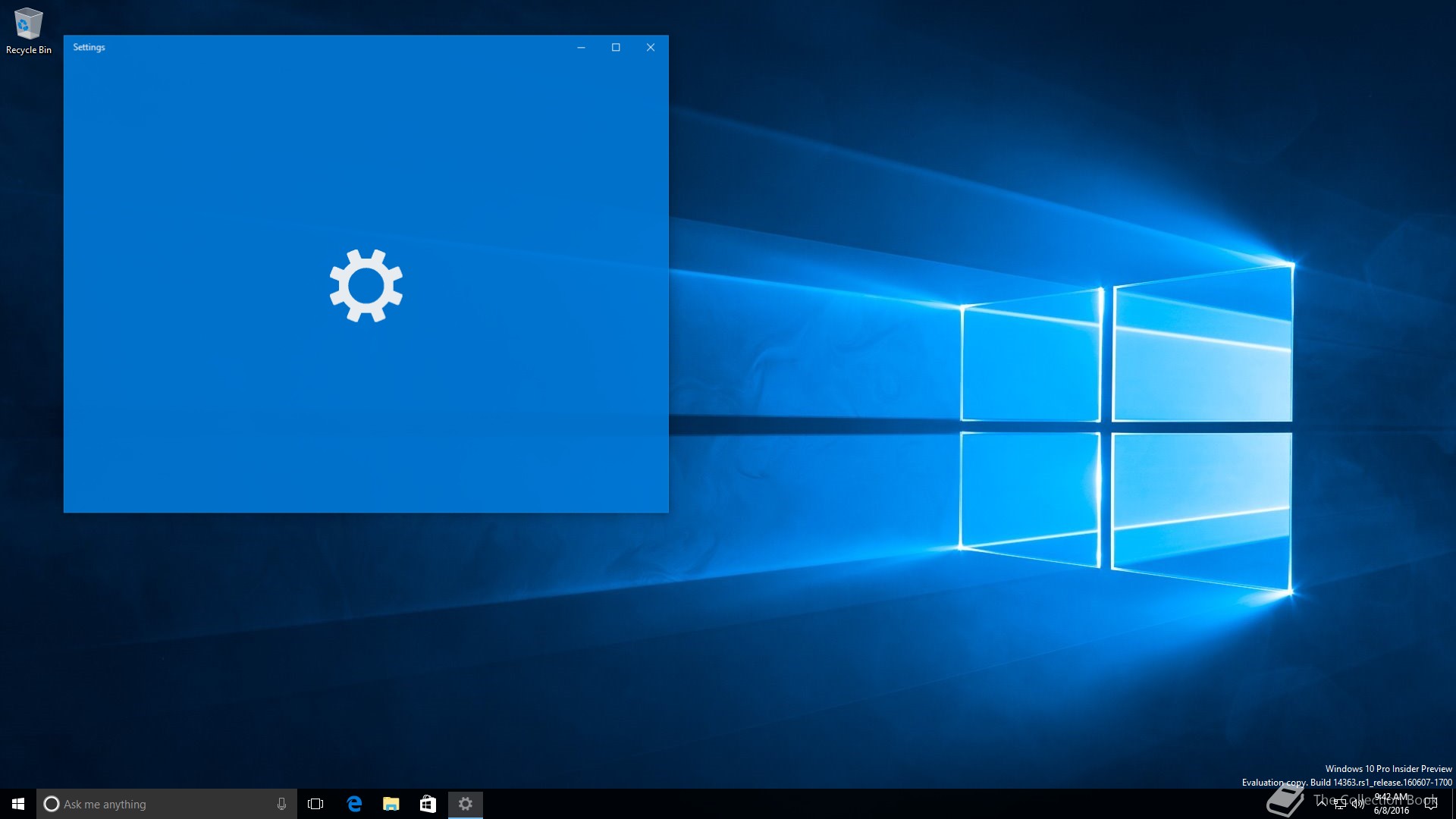The width and height of the screenshot is (1456, 819).
Task: Click the Windows Start button
Action: (x=18, y=804)
